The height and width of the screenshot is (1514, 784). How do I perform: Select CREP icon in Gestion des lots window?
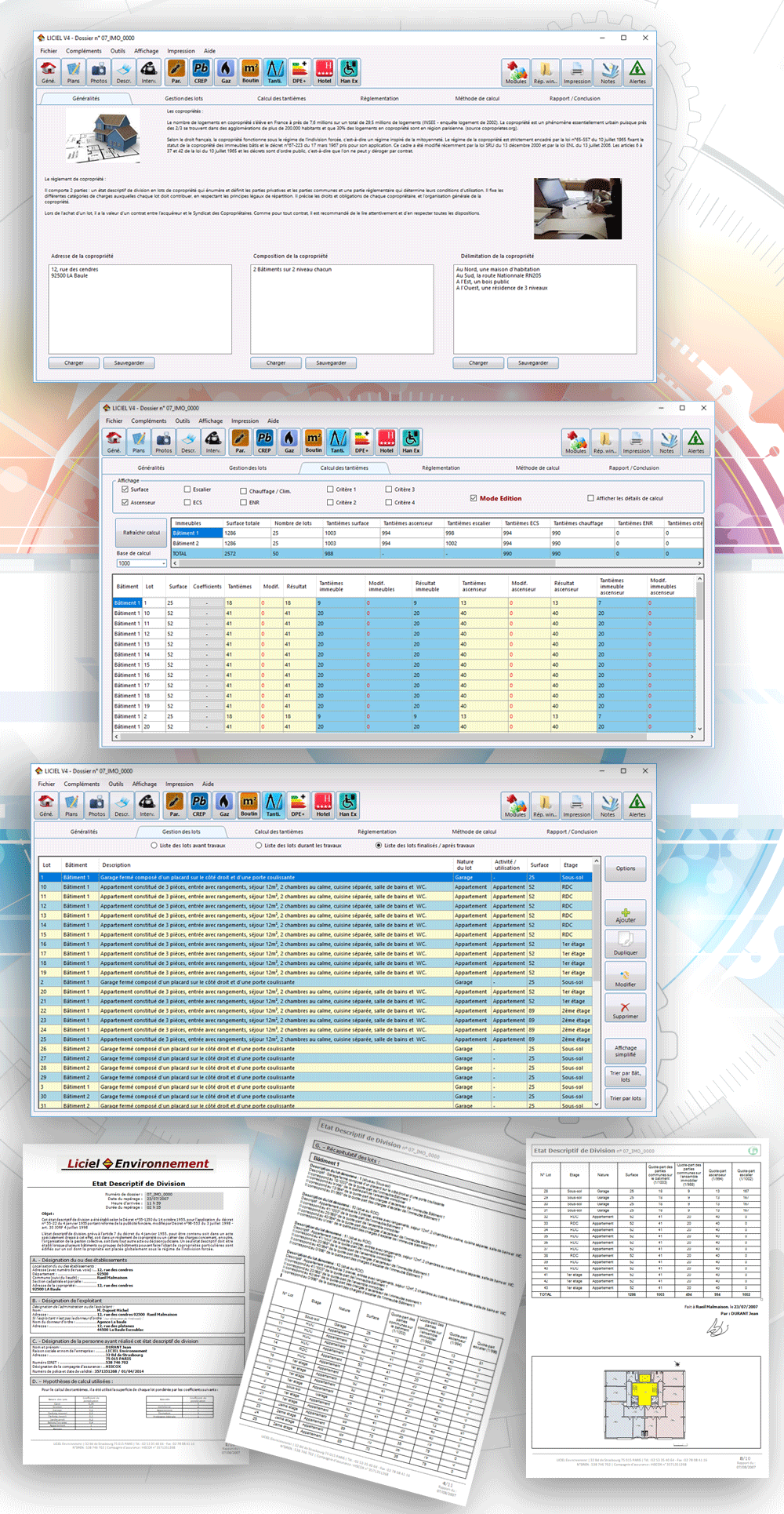point(199,805)
